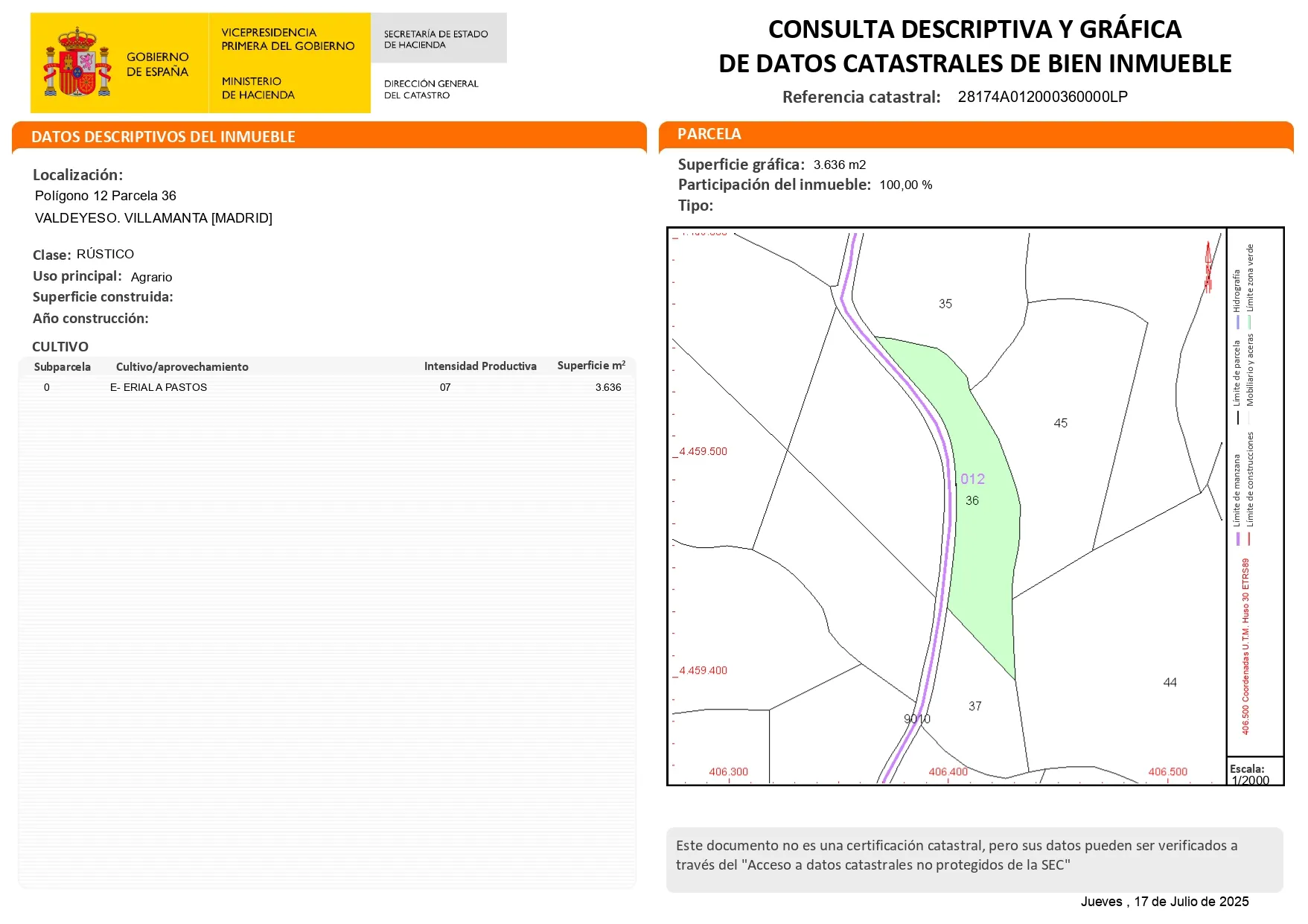Click the disclaimer note about certificación catastral

click(x=957, y=856)
